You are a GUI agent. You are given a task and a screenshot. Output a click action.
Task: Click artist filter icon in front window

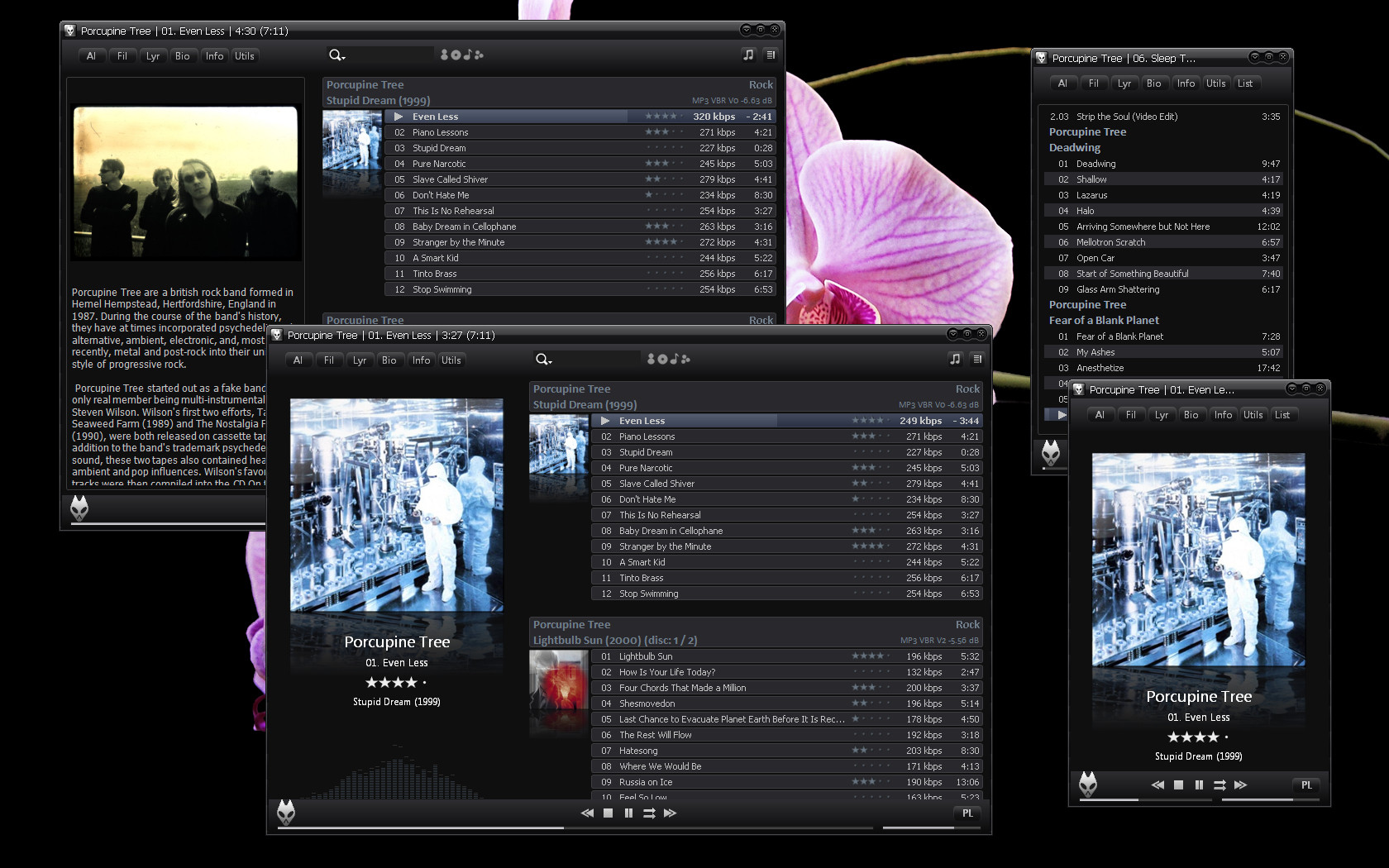(652, 359)
